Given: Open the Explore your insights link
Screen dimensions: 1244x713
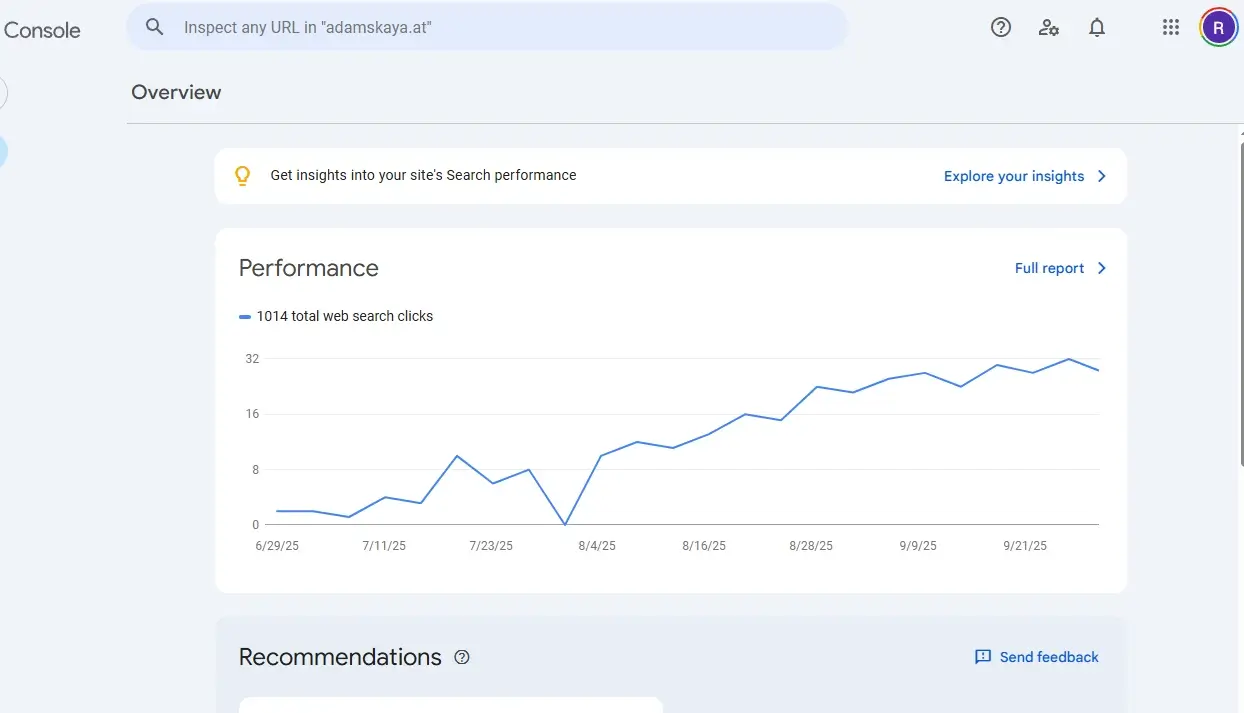Looking at the screenshot, I should (1013, 176).
